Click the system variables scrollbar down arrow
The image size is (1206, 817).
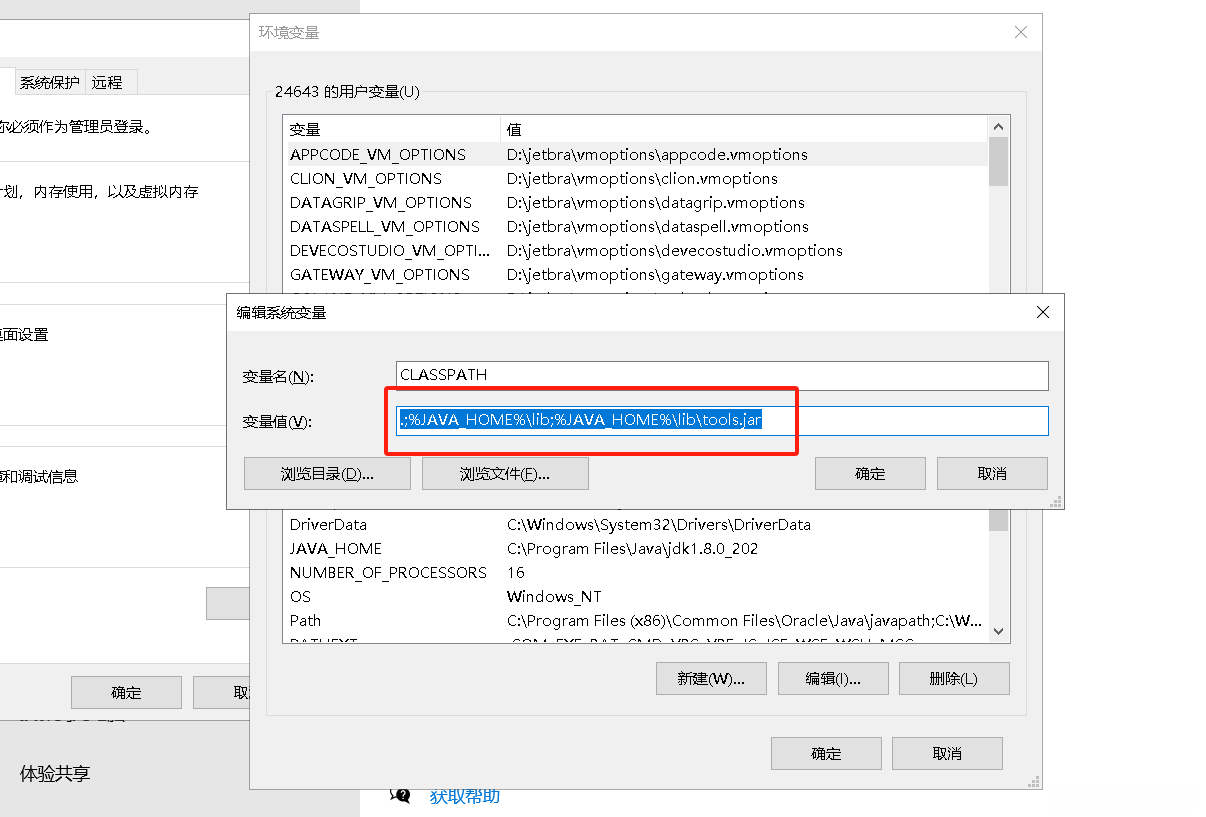tap(998, 631)
